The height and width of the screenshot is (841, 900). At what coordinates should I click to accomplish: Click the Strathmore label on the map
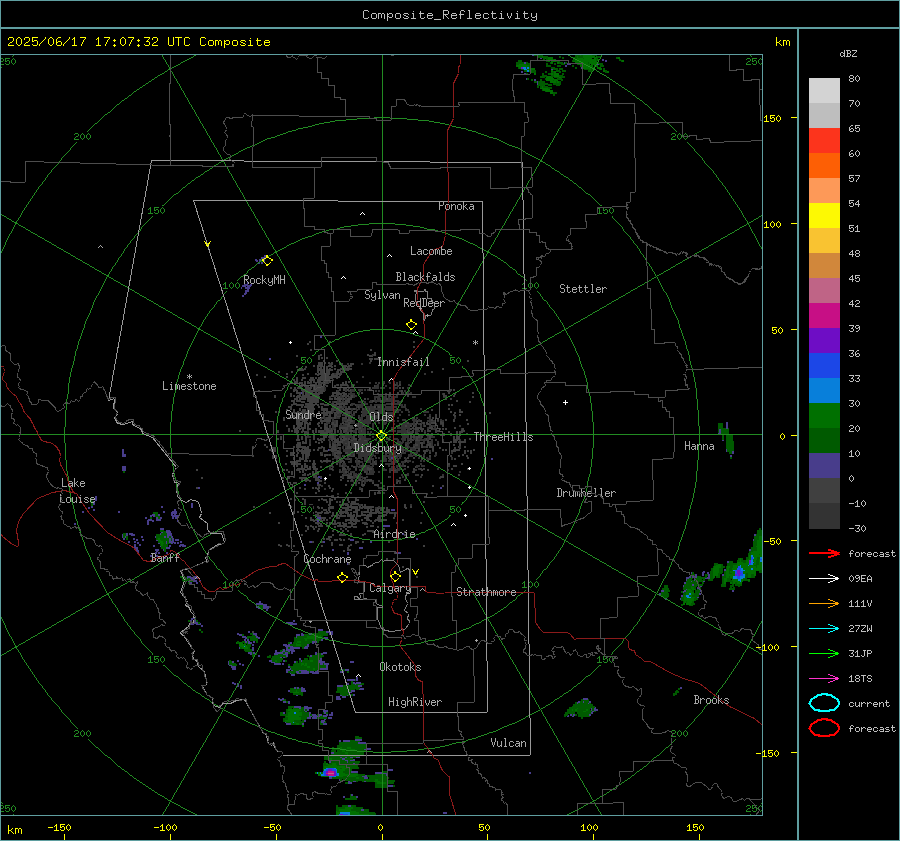tap(486, 592)
